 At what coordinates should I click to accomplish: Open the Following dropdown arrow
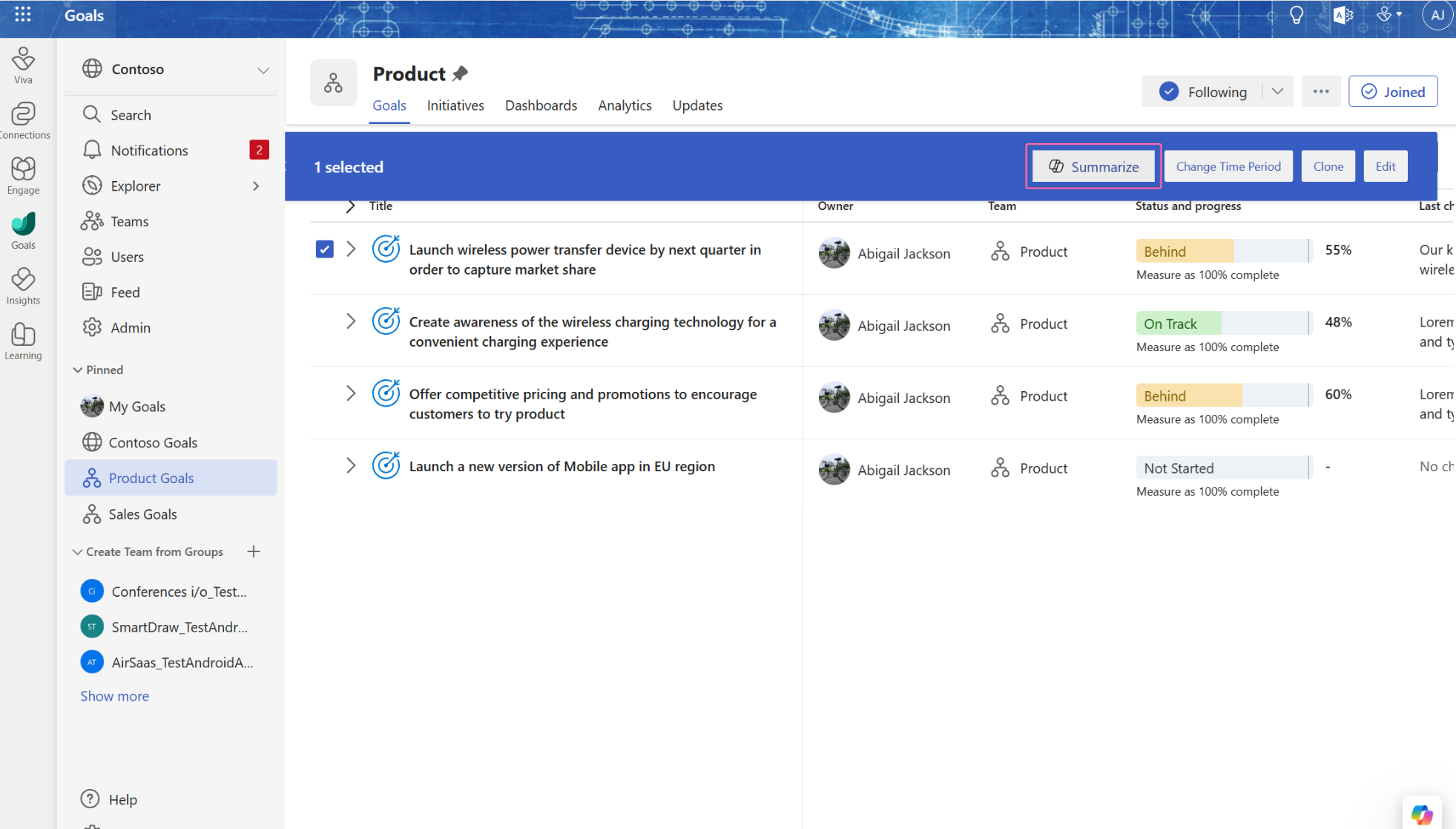1278,91
